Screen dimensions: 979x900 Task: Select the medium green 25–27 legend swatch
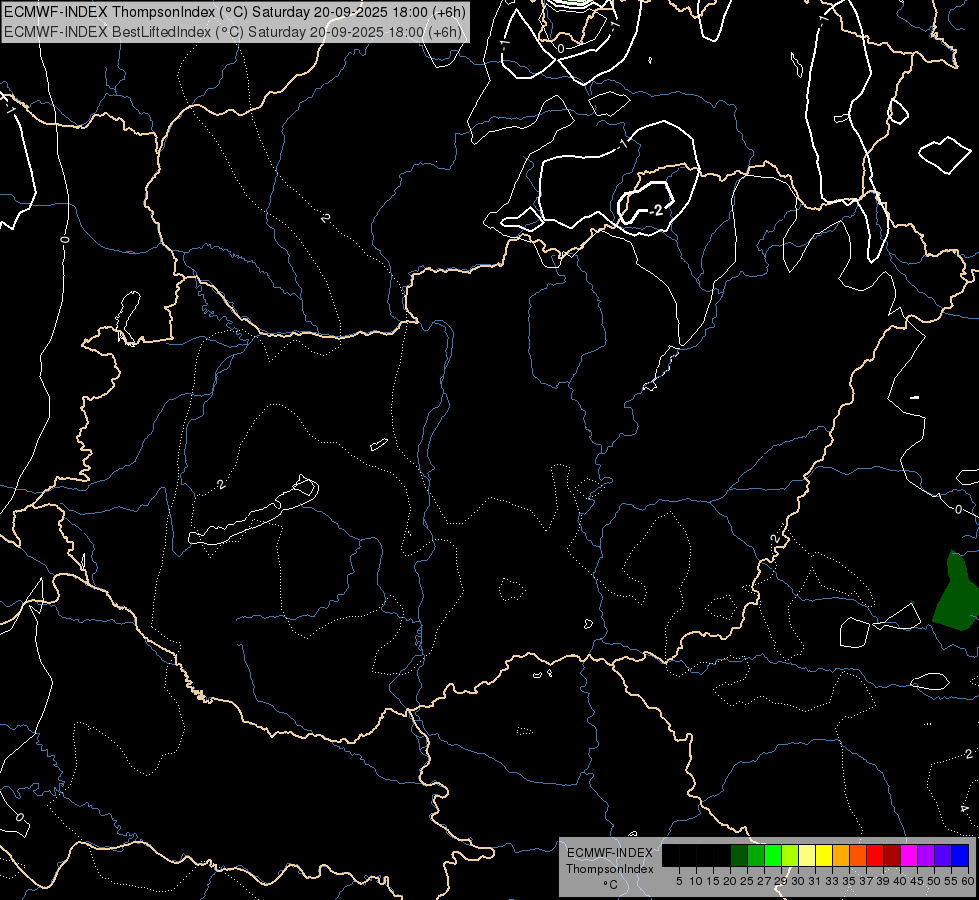pyautogui.click(x=756, y=855)
